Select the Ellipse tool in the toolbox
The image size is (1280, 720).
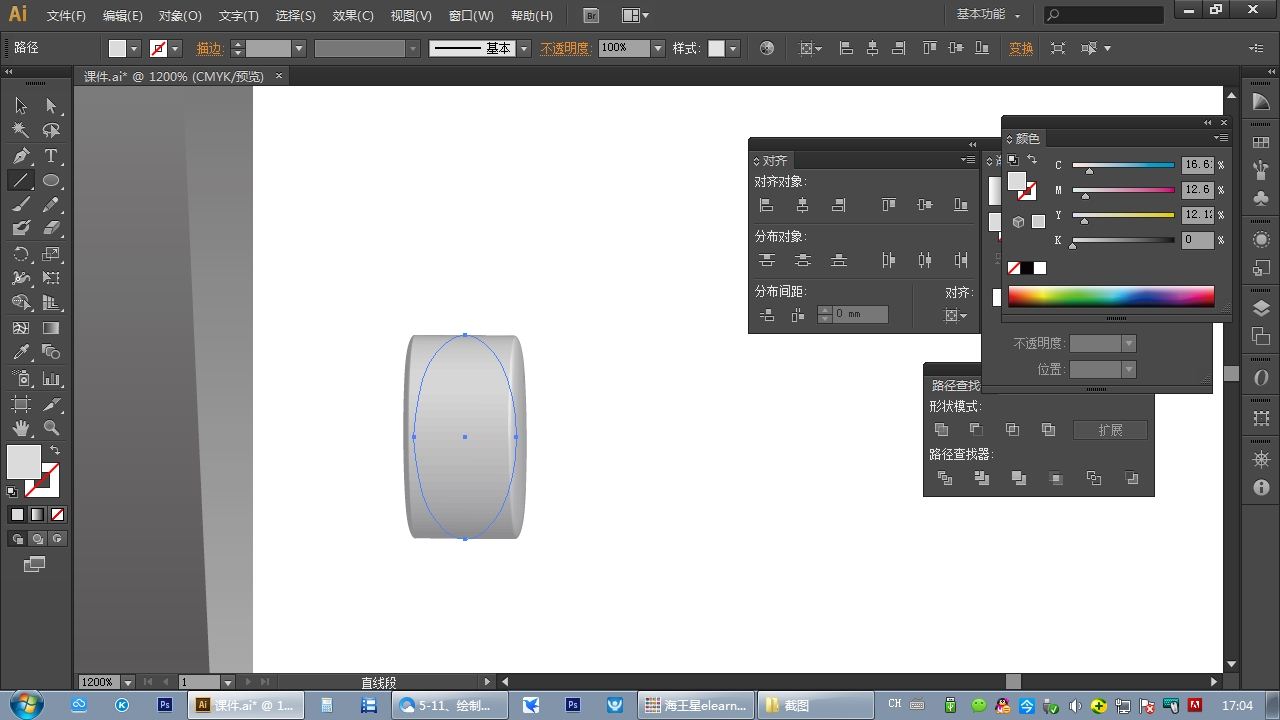point(51,181)
